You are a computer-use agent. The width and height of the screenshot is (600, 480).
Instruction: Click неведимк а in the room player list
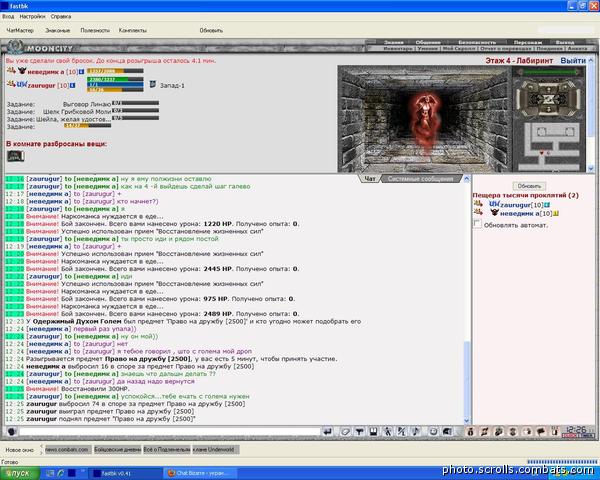pyautogui.click(x=520, y=214)
